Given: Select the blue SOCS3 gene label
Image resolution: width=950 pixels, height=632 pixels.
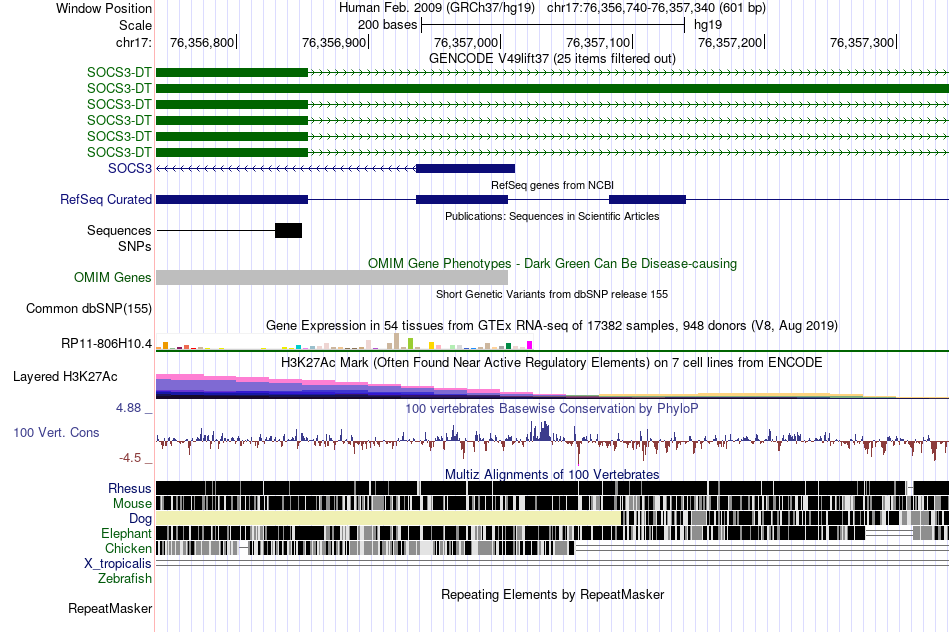Looking at the screenshot, I should pyautogui.click(x=130, y=168).
